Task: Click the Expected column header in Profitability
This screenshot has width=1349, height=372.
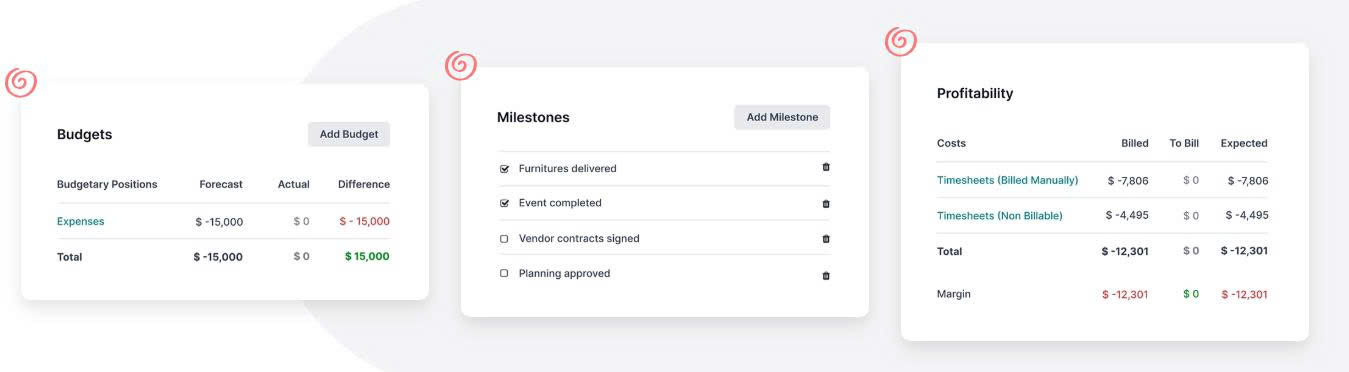Action: tap(1244, 143)
